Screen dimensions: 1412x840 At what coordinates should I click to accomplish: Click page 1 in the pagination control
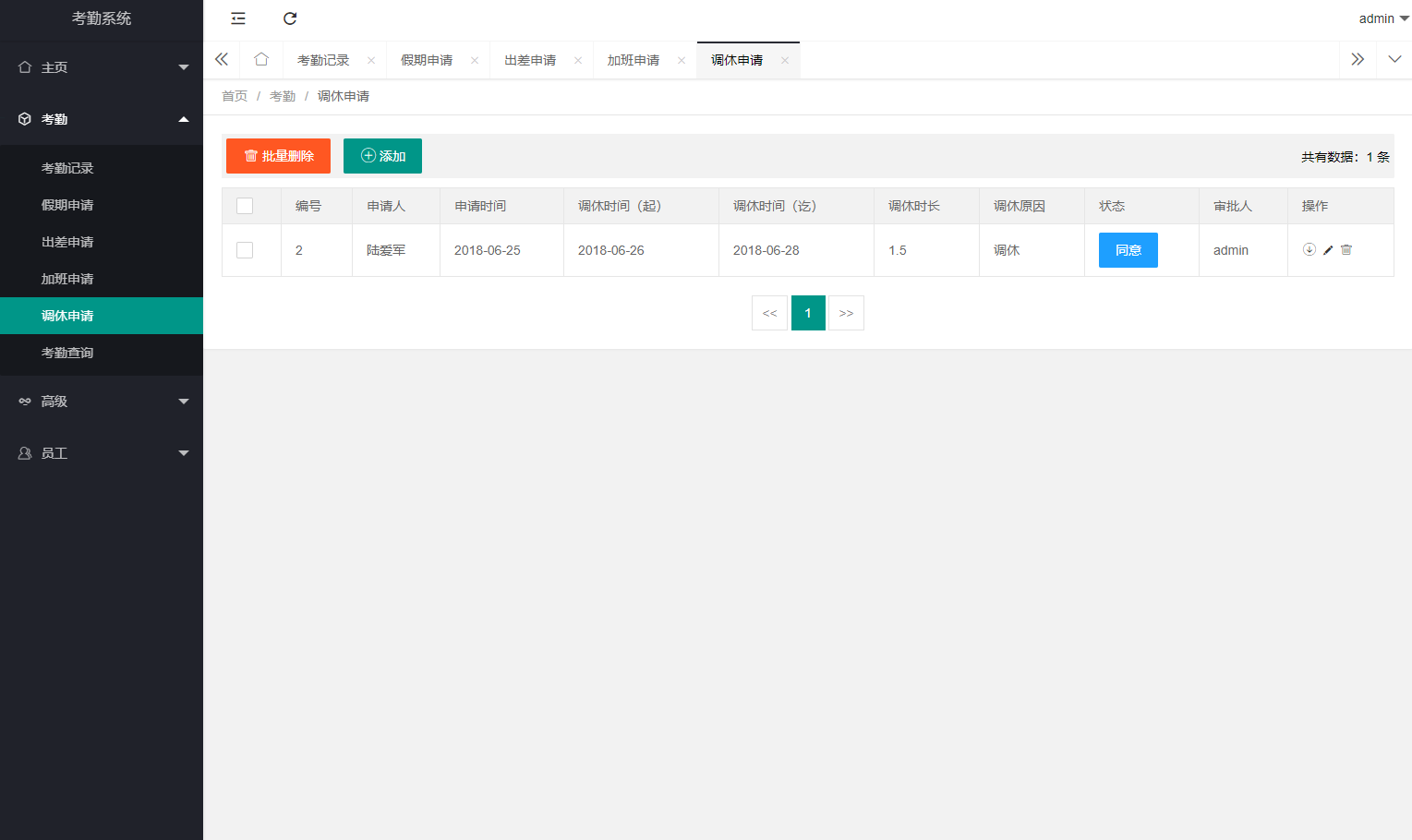click(808, 312)
